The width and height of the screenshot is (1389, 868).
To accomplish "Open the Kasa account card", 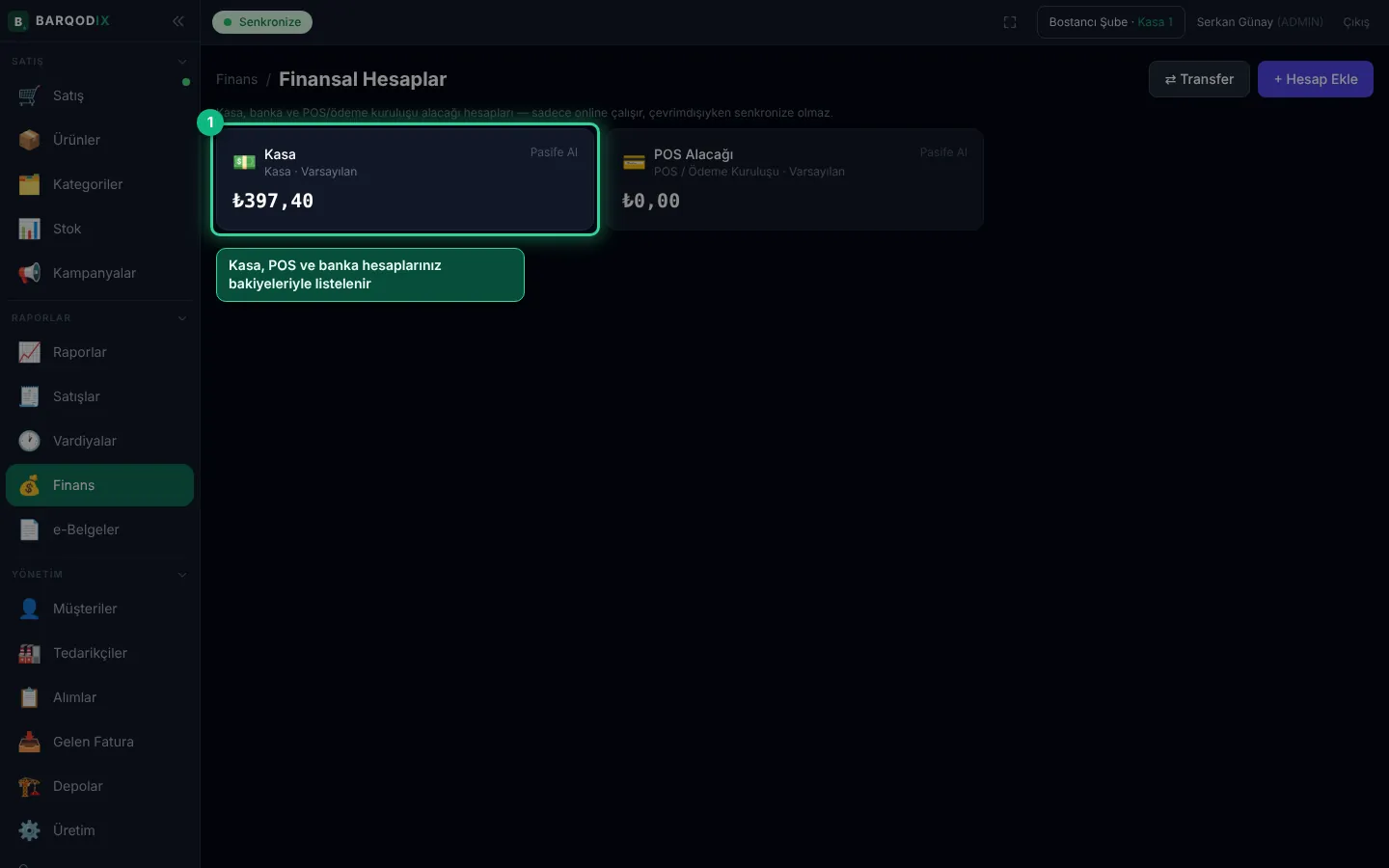I will pos(405,179).
